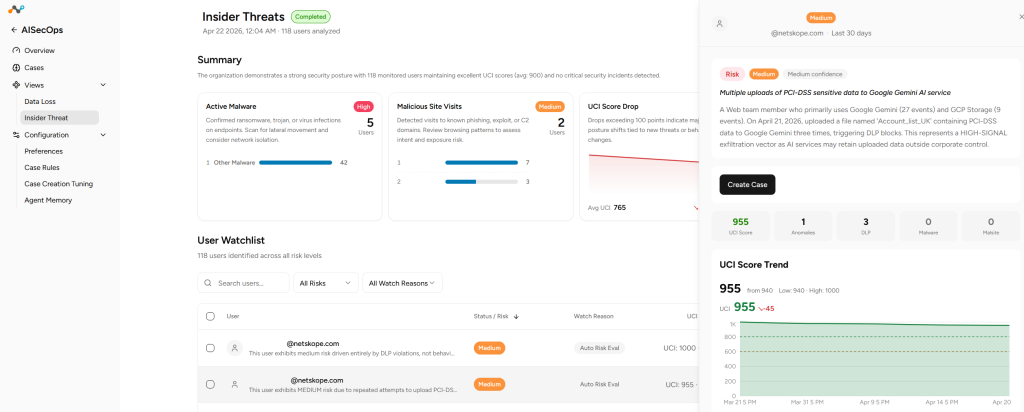Click the Views icon in sidebar
The width and height of the screenshot is (1024, 412).
(16, 85)
